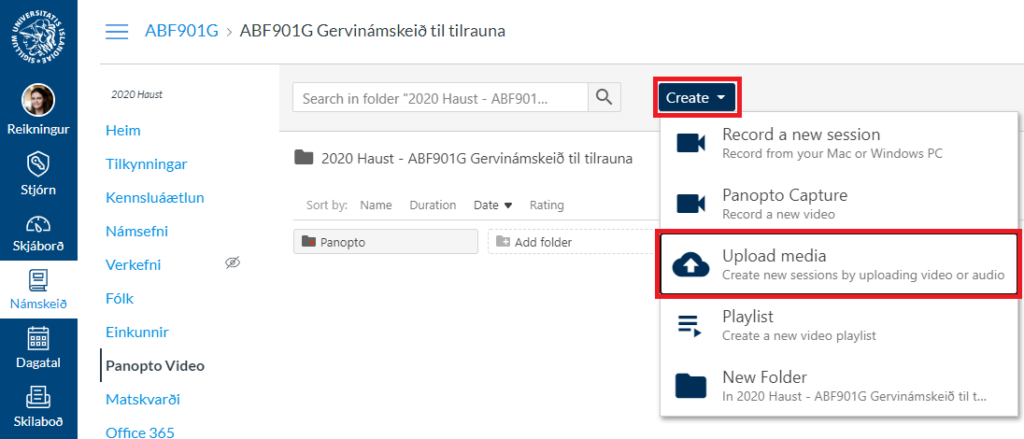This screenshot has width=1024, height=439.
Task: Click Add folder button
Action: click(571, 242)
